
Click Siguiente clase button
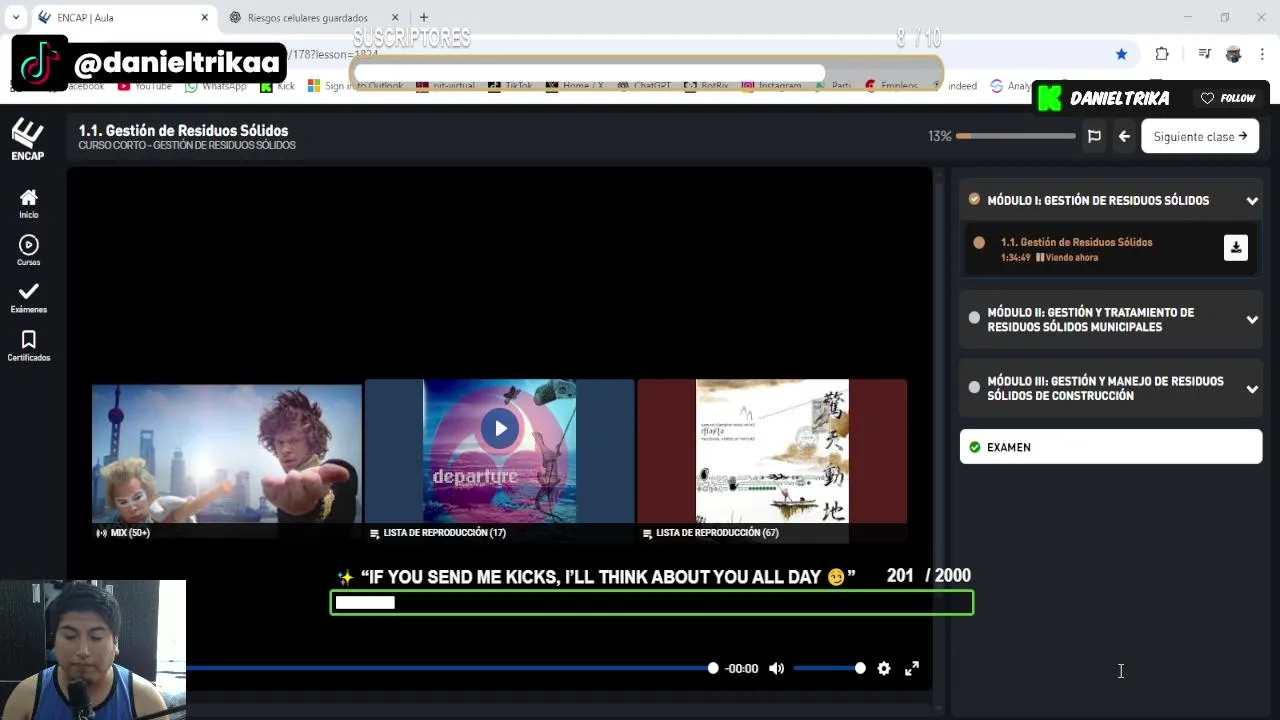point(1200,136)
